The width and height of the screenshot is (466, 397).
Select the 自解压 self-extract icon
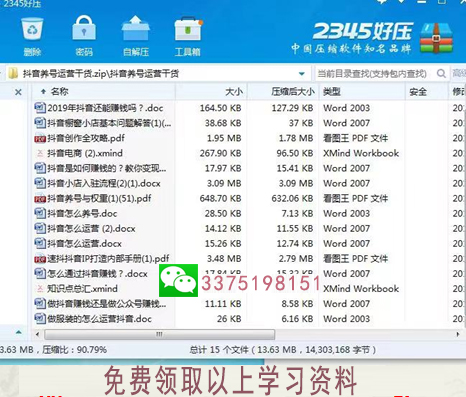coord(136,28)
